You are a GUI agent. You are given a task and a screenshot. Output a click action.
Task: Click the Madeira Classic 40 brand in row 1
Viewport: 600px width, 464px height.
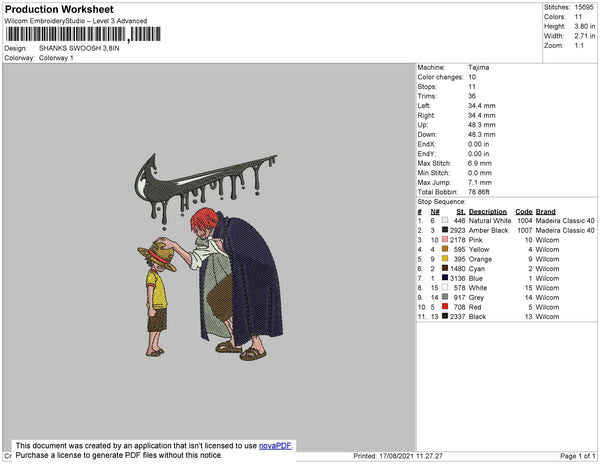[565, 221]
